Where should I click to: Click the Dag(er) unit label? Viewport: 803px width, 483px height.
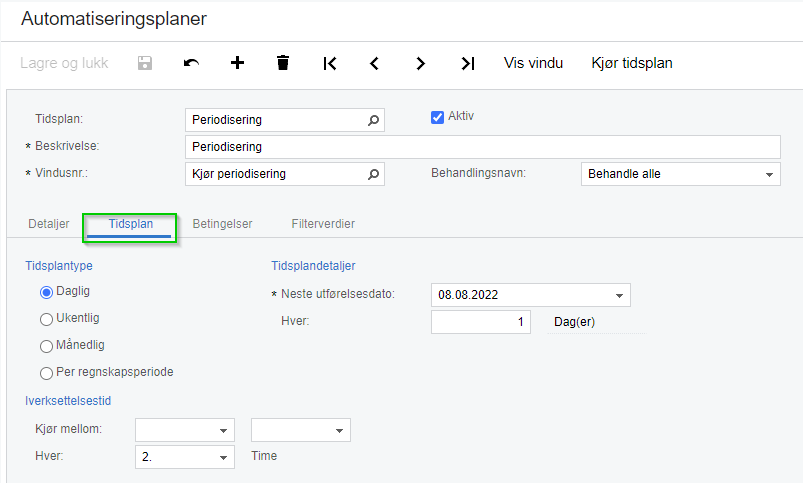(x=575, y=322)
